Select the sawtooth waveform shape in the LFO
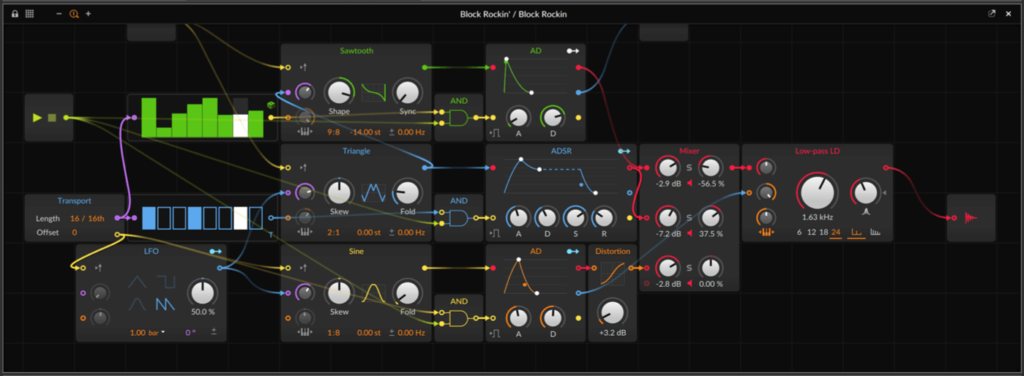This screenshot has height=376, width=1024. (165, 304)
